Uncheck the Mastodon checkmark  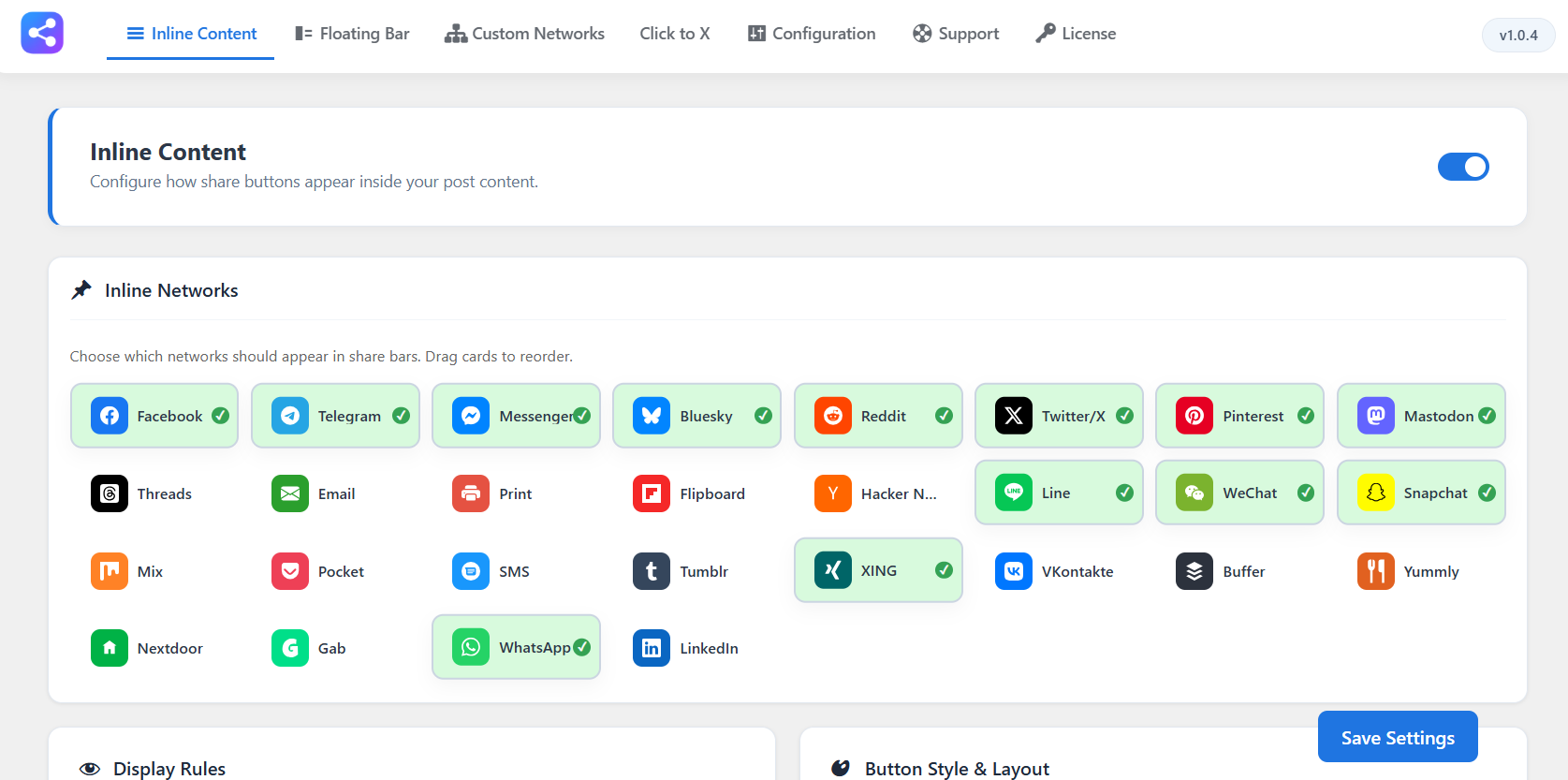coord(1487,416)
